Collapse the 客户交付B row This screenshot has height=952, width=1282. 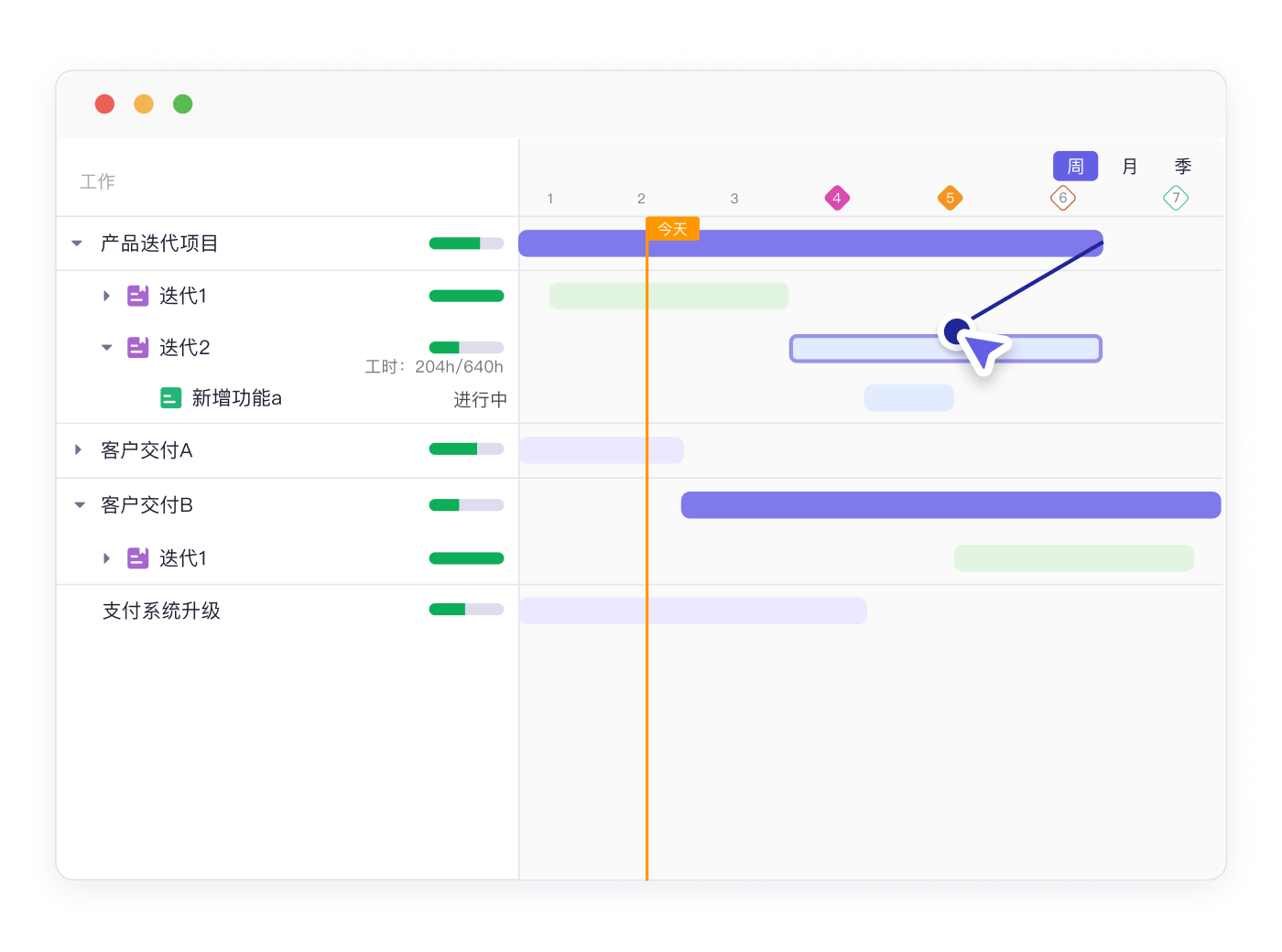coord(80,505)
